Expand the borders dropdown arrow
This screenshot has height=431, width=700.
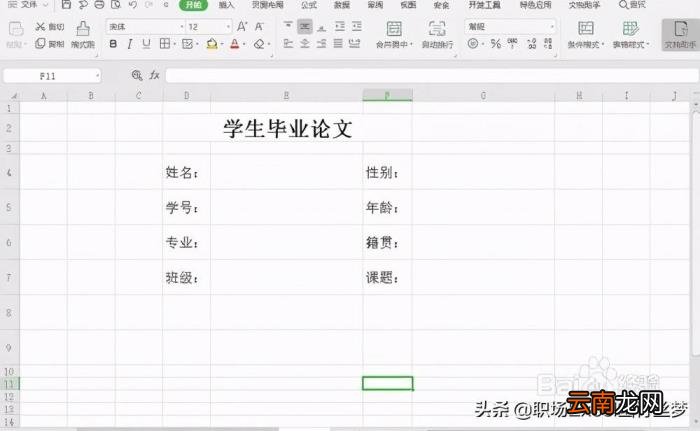coord(174,44)
